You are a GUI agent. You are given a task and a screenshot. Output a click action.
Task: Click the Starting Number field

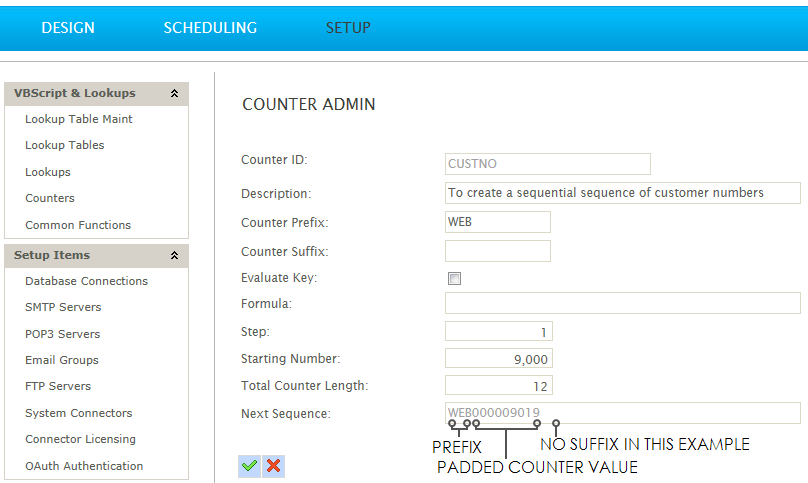tap(498, 358)
